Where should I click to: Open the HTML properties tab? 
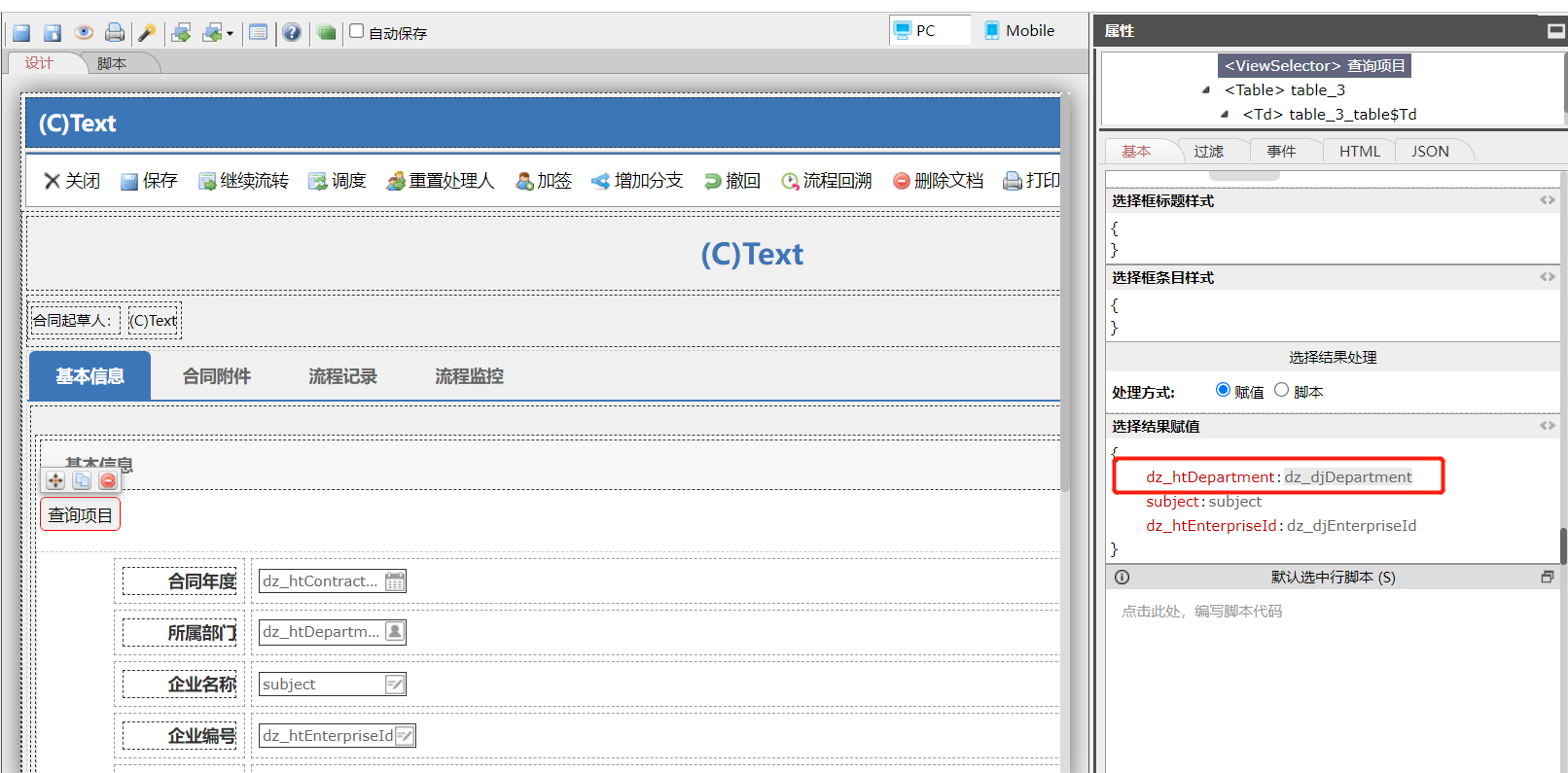click(x=1360, y=152)
